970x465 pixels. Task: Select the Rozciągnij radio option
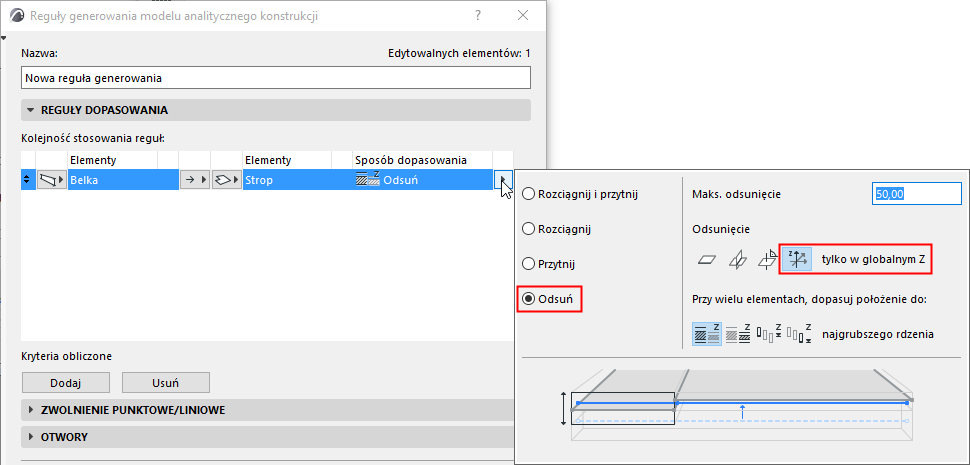point(557,229)
